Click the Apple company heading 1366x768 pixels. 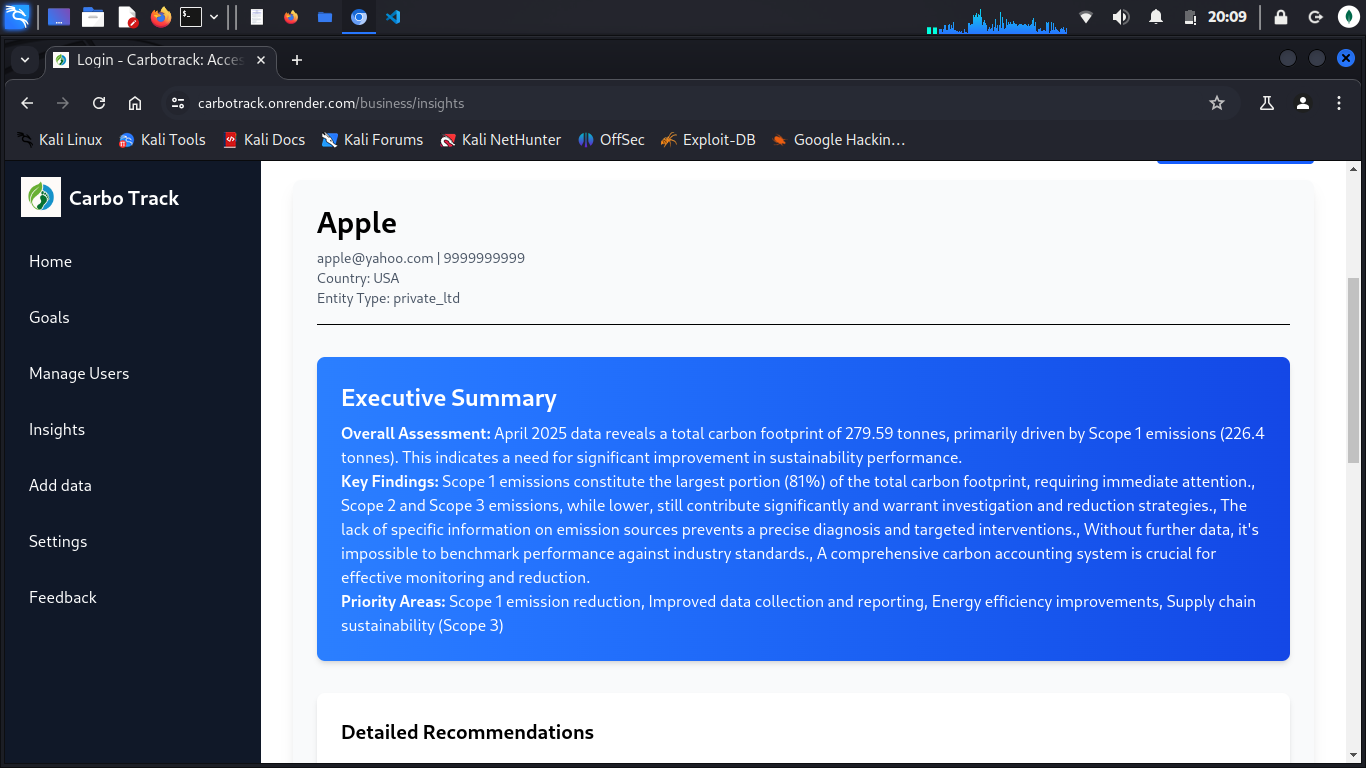point(357,223)
